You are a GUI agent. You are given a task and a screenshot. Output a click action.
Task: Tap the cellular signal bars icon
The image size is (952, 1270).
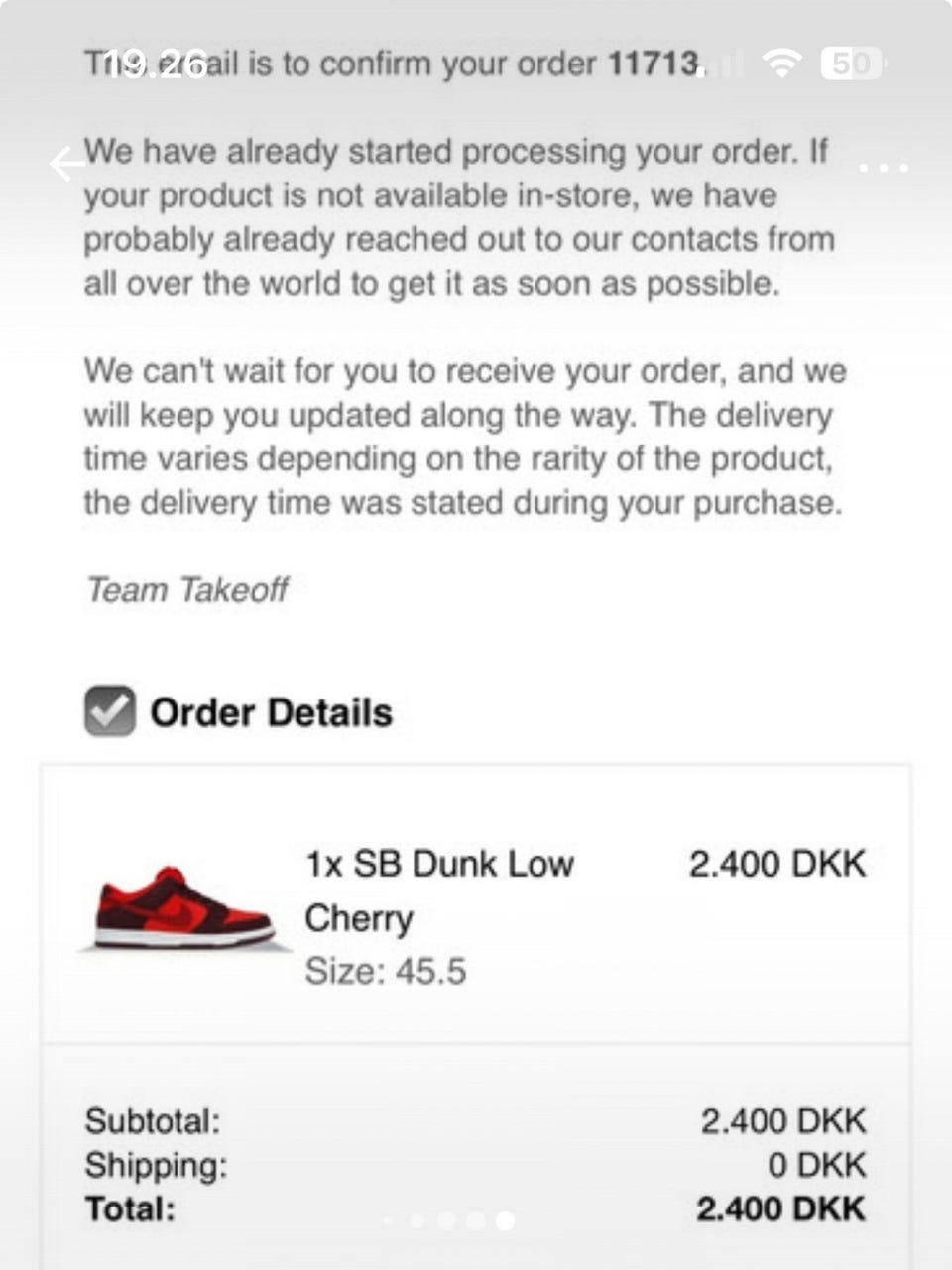coord(730,65)
